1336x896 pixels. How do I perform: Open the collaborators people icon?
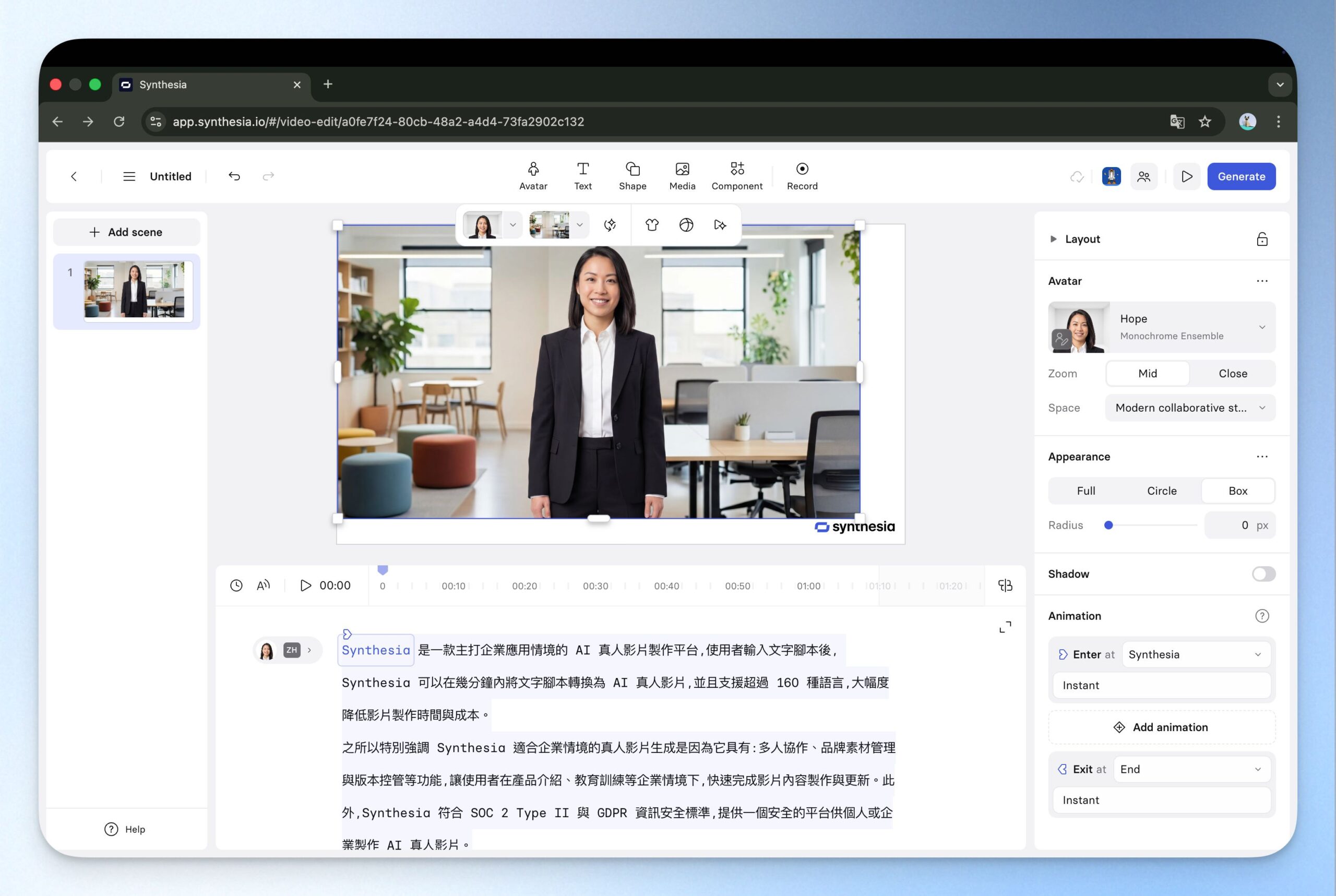[x=1143, y=176]
